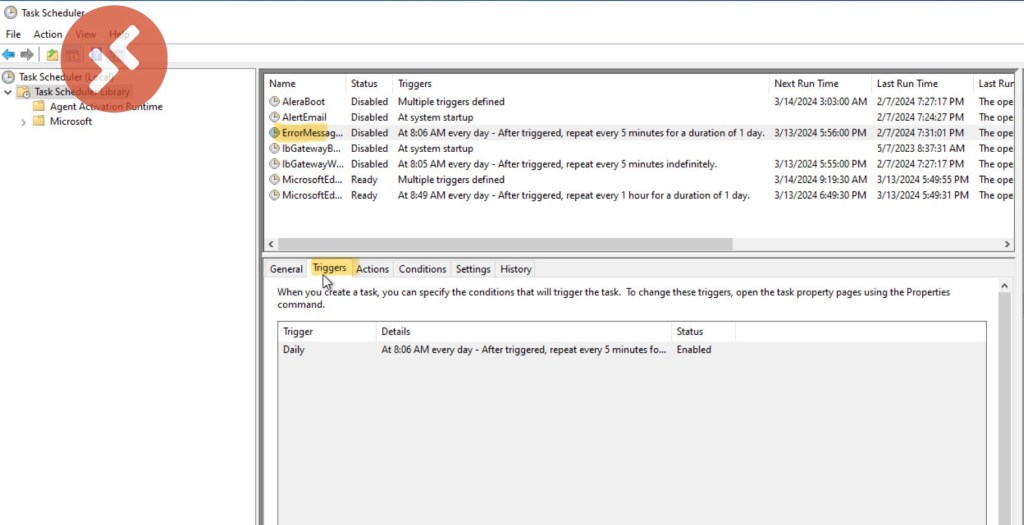Expand the Microsoft folder node

click(x=24, y=121)
